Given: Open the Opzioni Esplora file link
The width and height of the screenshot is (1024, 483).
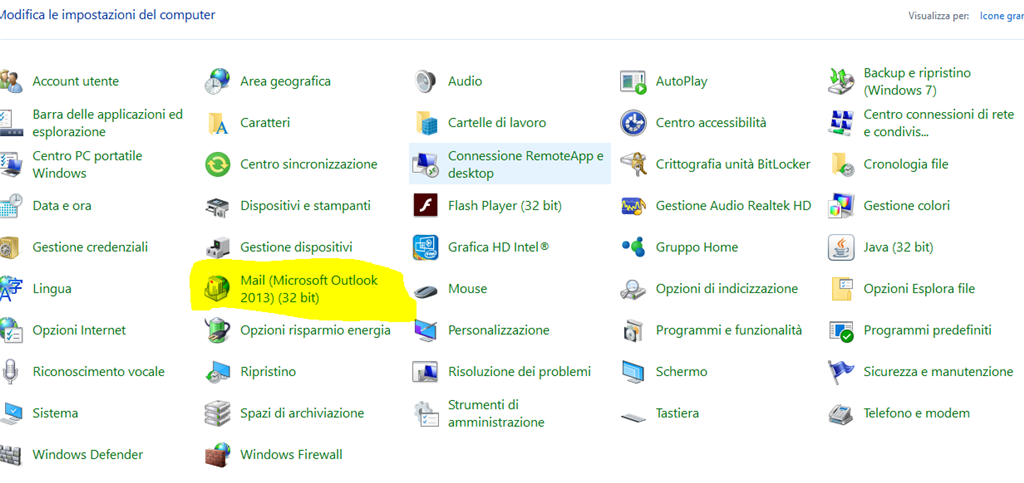Looking at the screenshot, I should pyautogui.click(x=919, y=288).
